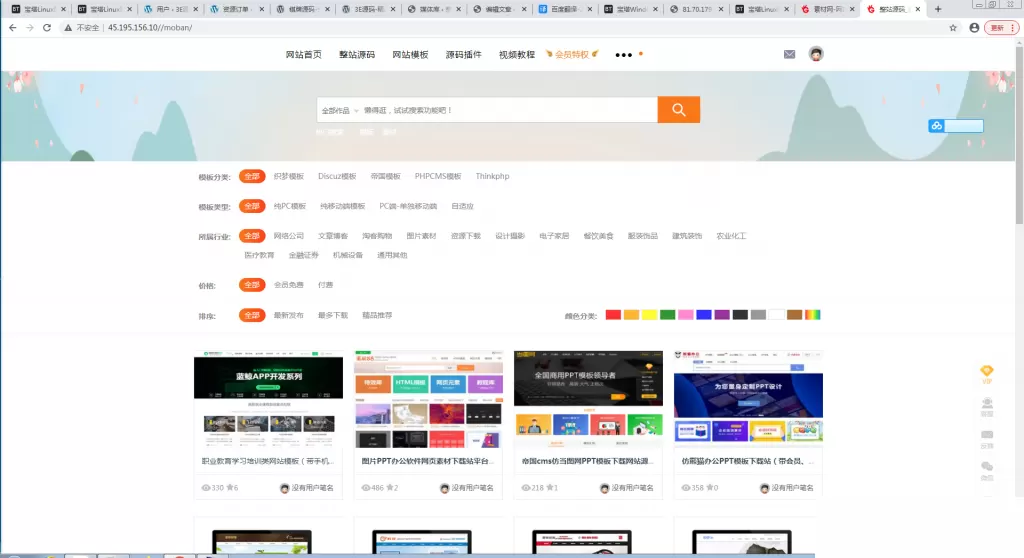This screenshot has width=1024, height=558.
Task: Close the 资源订单 browser tab
Action: 262,9
